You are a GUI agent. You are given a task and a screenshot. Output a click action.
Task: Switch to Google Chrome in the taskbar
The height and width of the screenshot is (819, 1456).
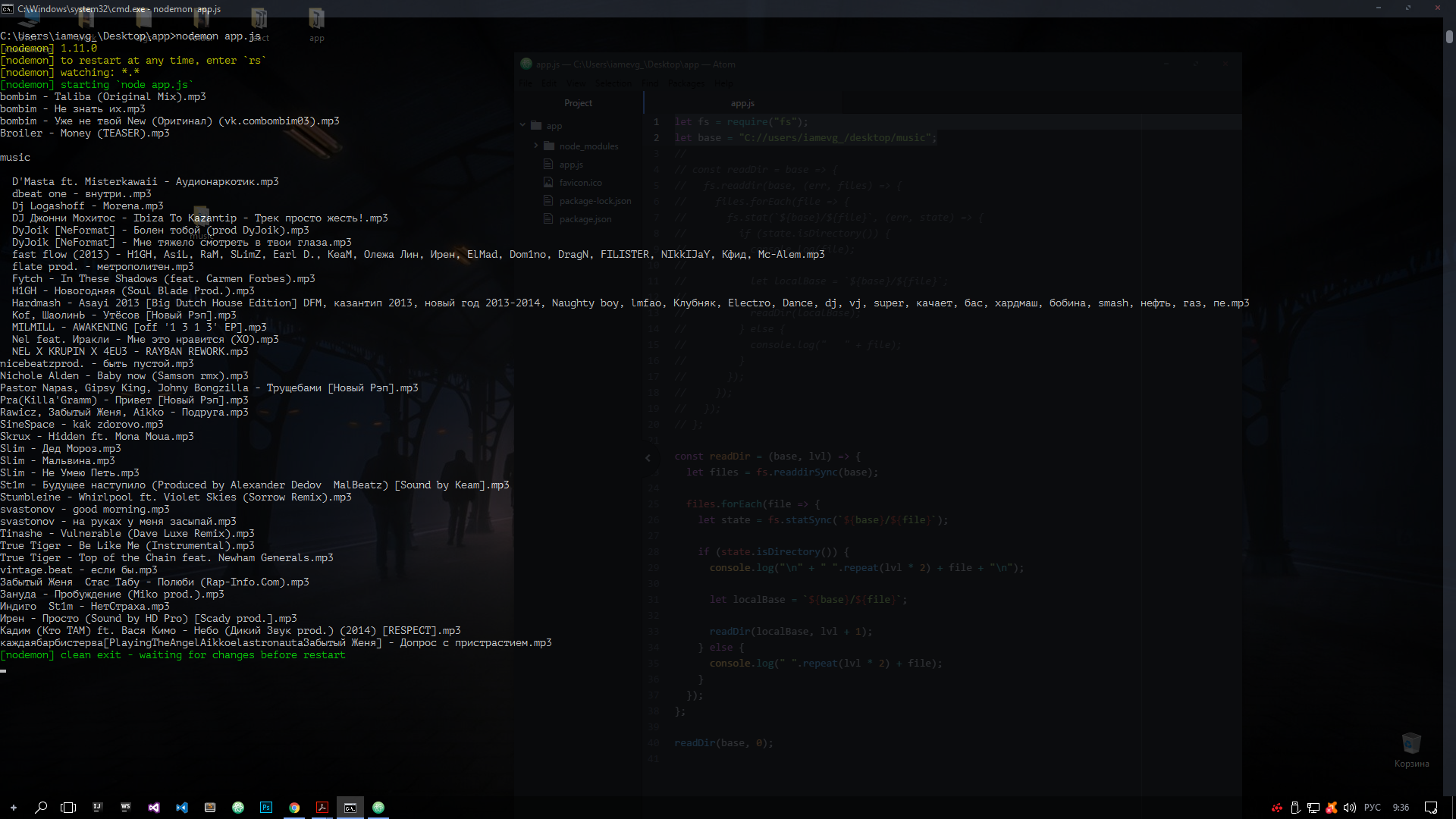[x=294, y=808]
